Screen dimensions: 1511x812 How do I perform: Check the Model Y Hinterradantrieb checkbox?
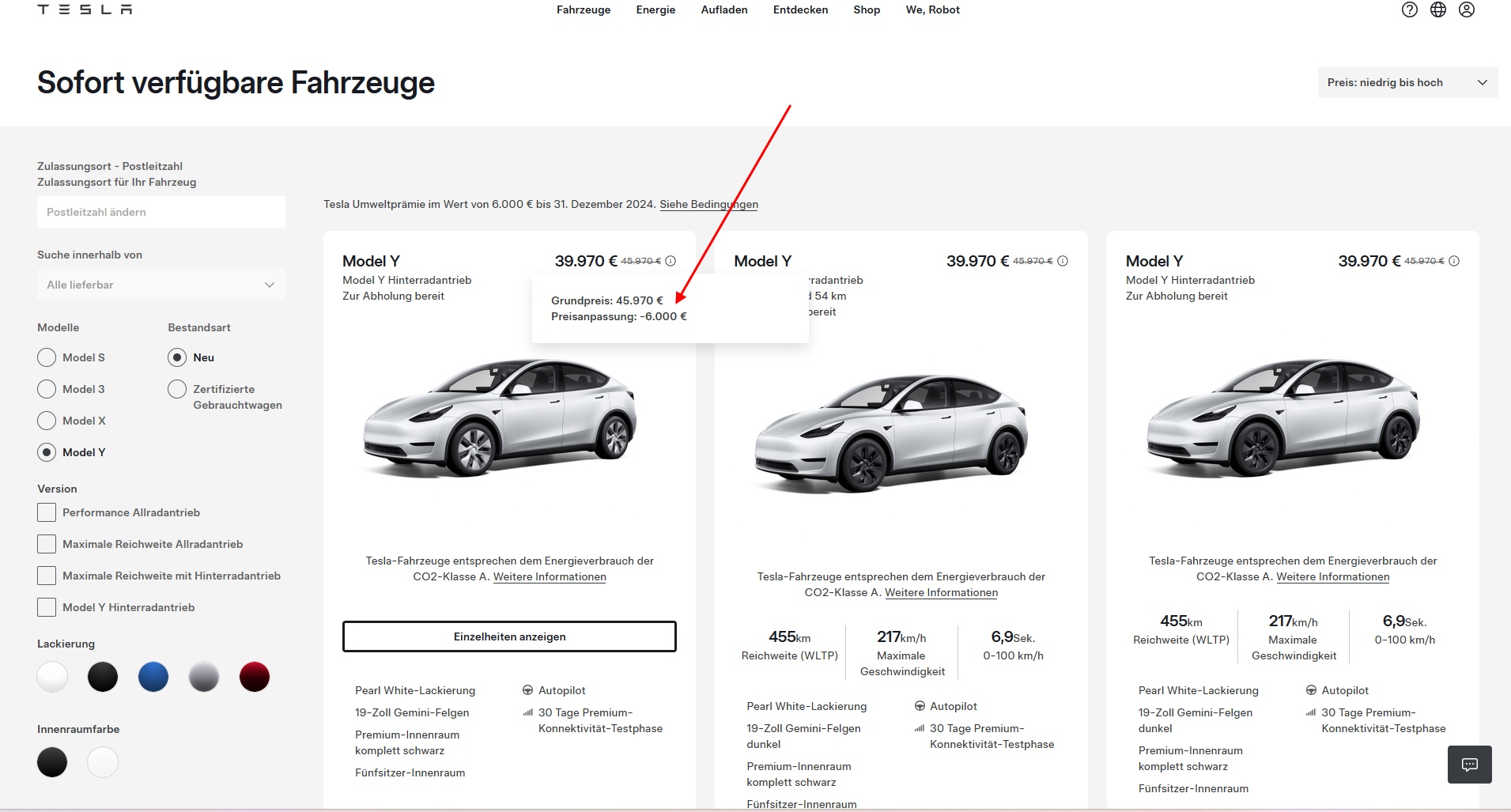pyautogui.click(x=47, y=607)
